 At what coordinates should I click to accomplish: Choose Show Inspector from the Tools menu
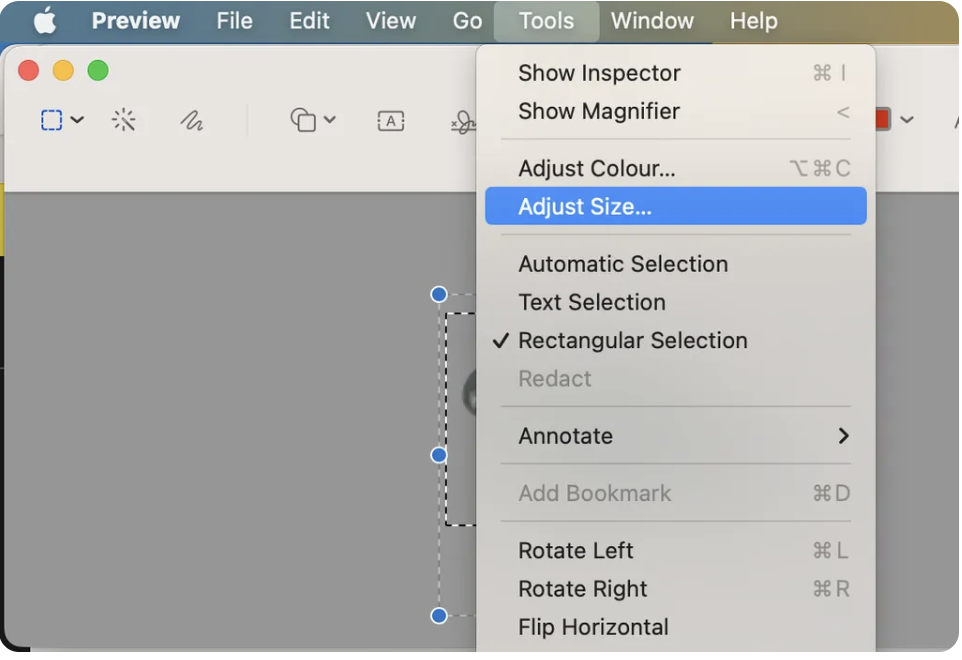tap(599, 72)
